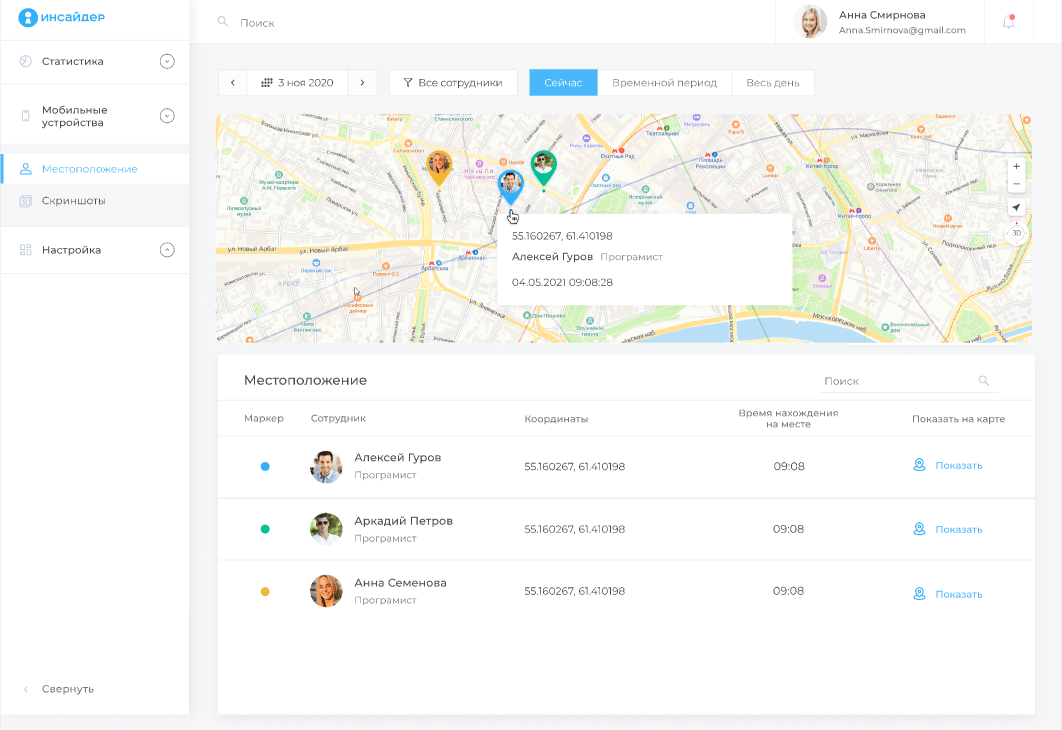Image resolution: width=1062 pixels, height=730 pixels.
Task: Zoom in on the map
Action: click(x=1016, y=167)
